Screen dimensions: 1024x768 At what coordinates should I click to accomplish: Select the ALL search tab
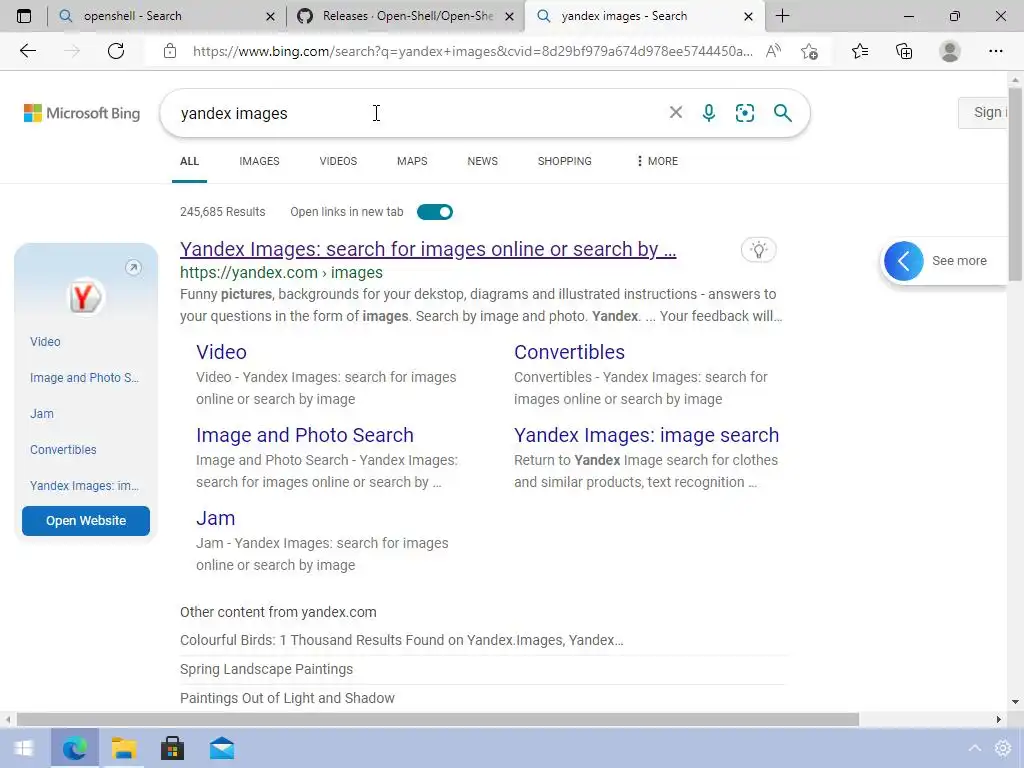[x=189, y=161]
